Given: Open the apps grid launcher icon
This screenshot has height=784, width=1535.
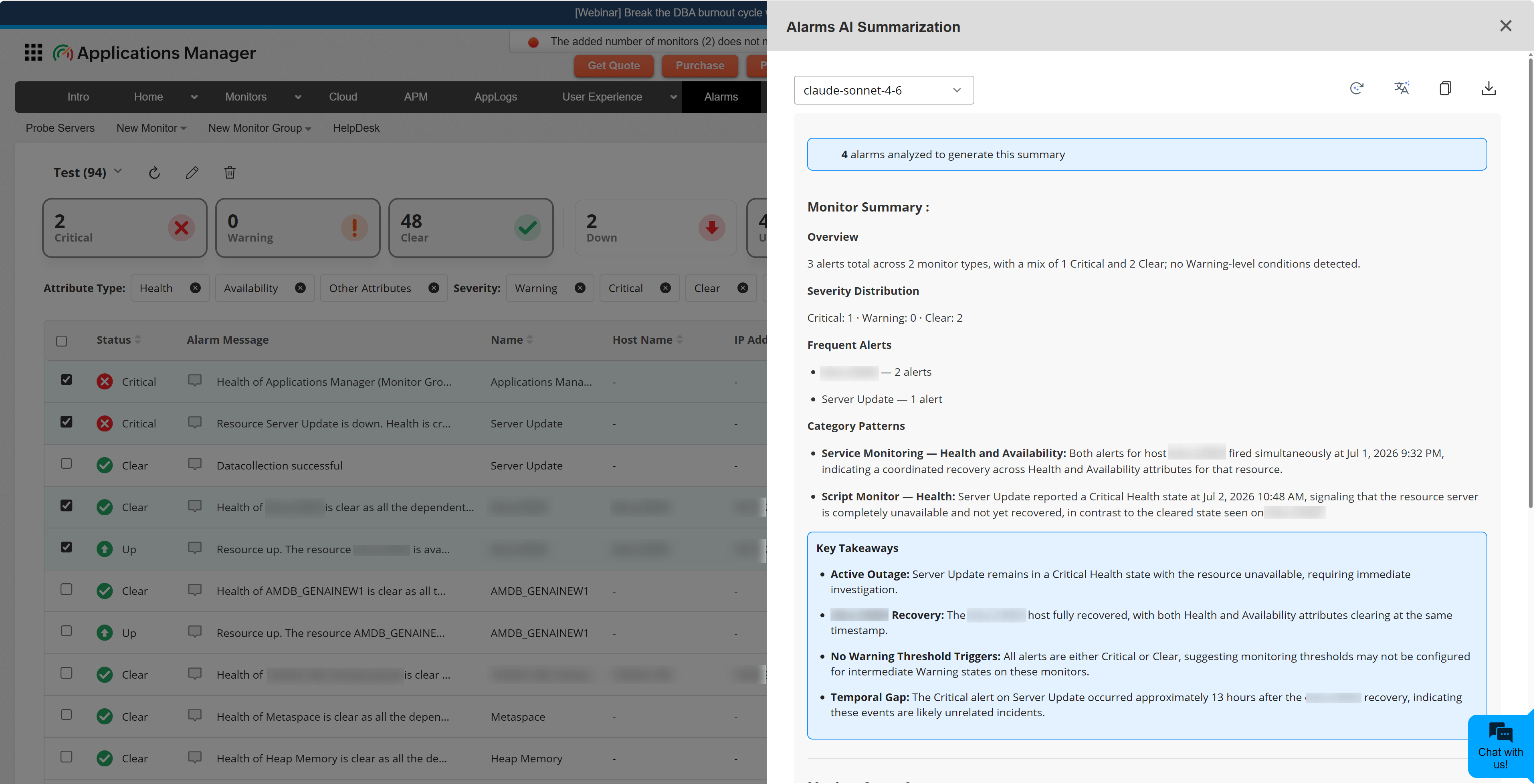Looking at the screenshot, I should coord(33,52).
